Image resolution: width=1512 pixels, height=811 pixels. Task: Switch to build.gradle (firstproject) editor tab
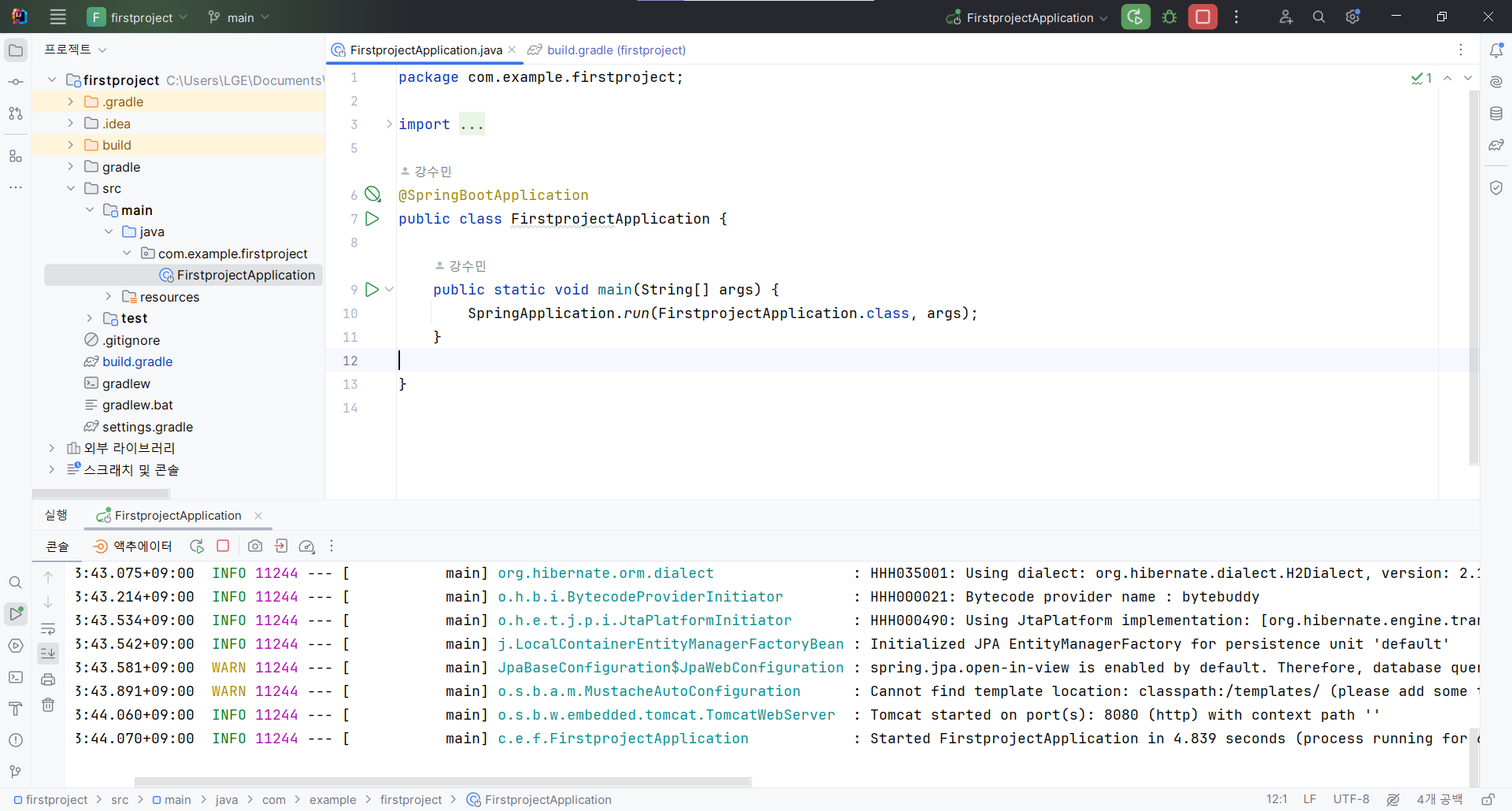[606, 50]
